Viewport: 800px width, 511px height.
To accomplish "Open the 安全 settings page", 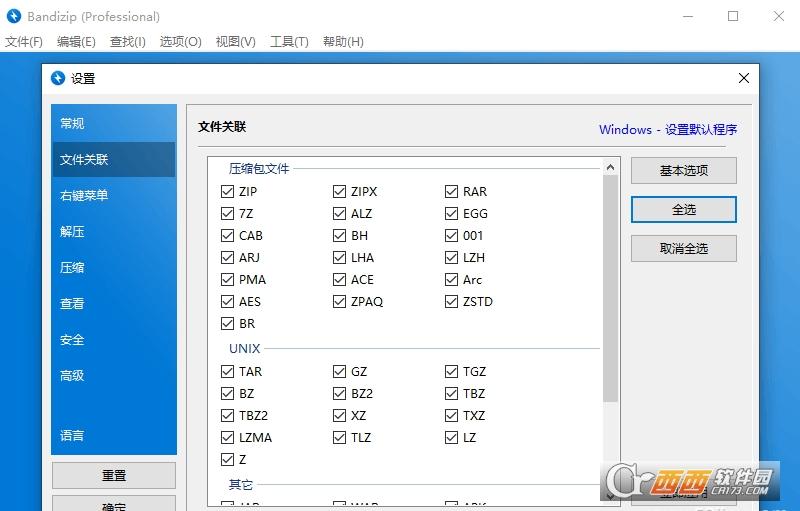I will 114,340.
